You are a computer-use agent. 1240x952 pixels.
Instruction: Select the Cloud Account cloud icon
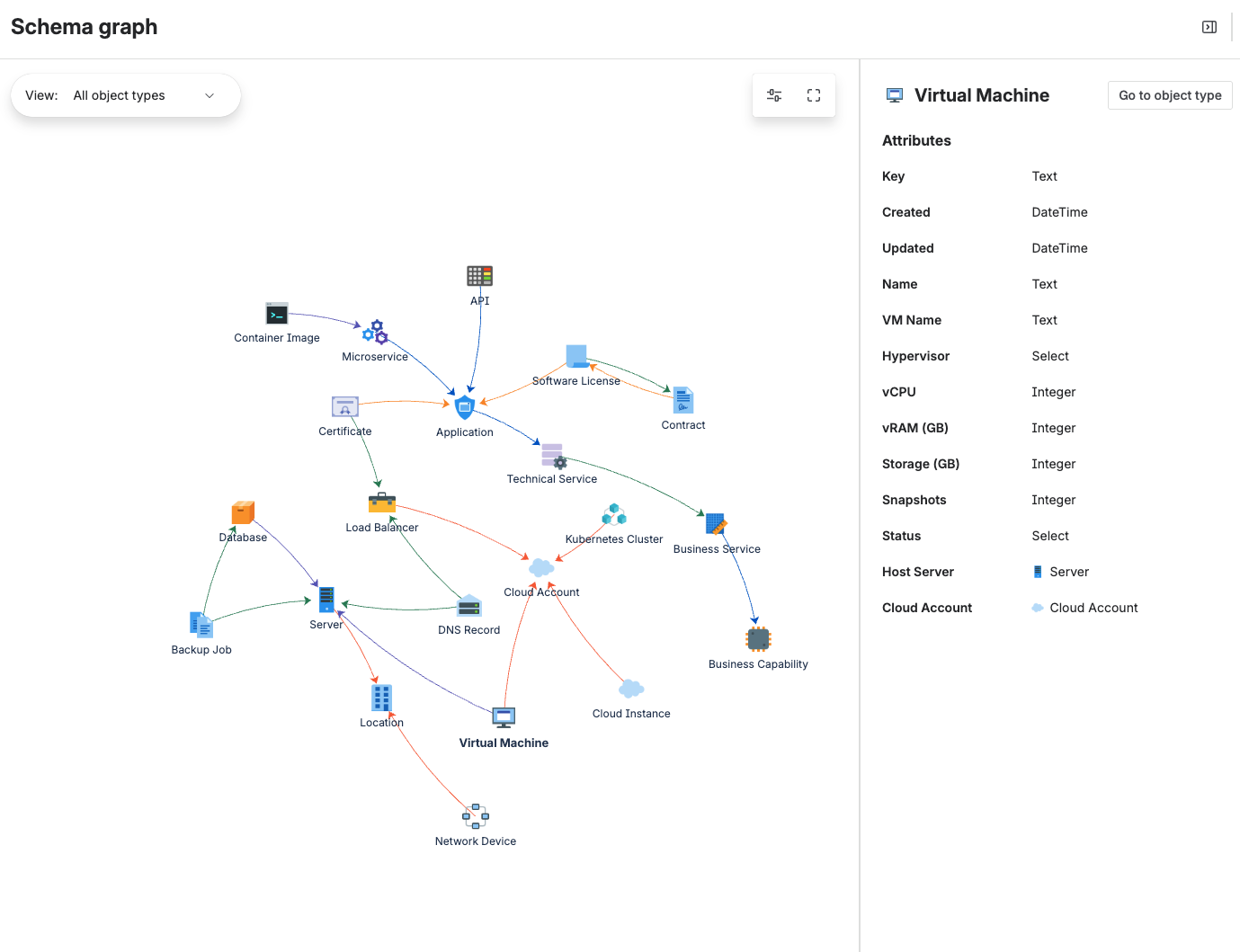tap(540, 566)
